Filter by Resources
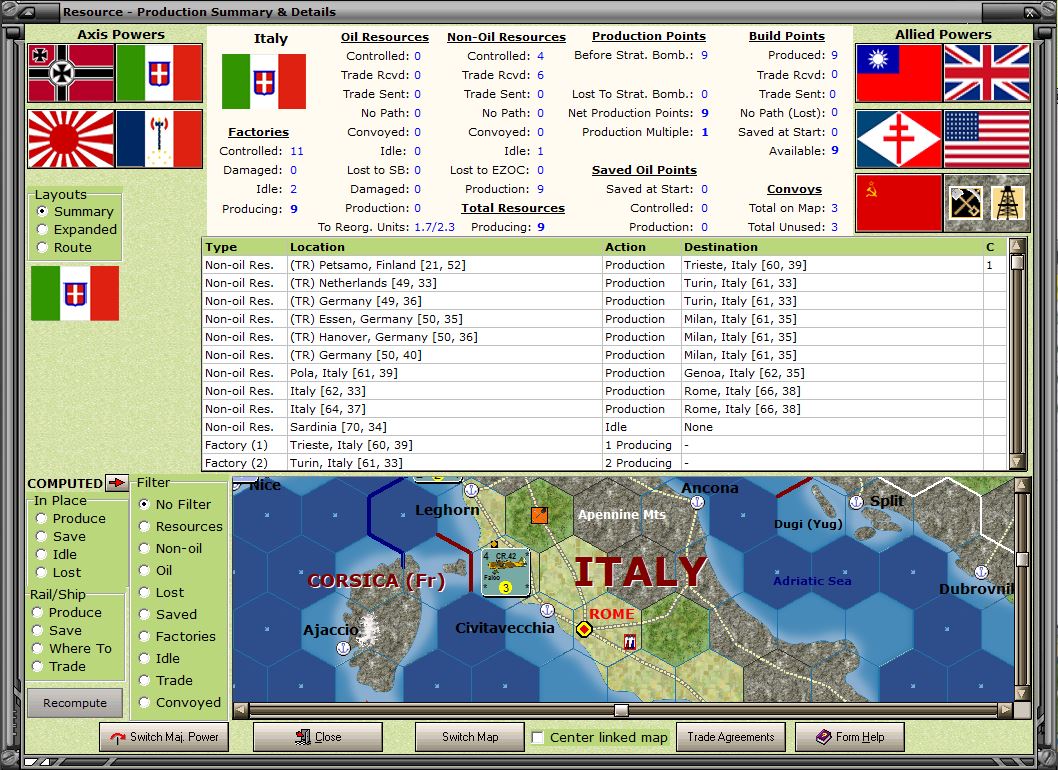Image resolution: width=1058 pixels, height=770 pixels. (x=180, y=526)
